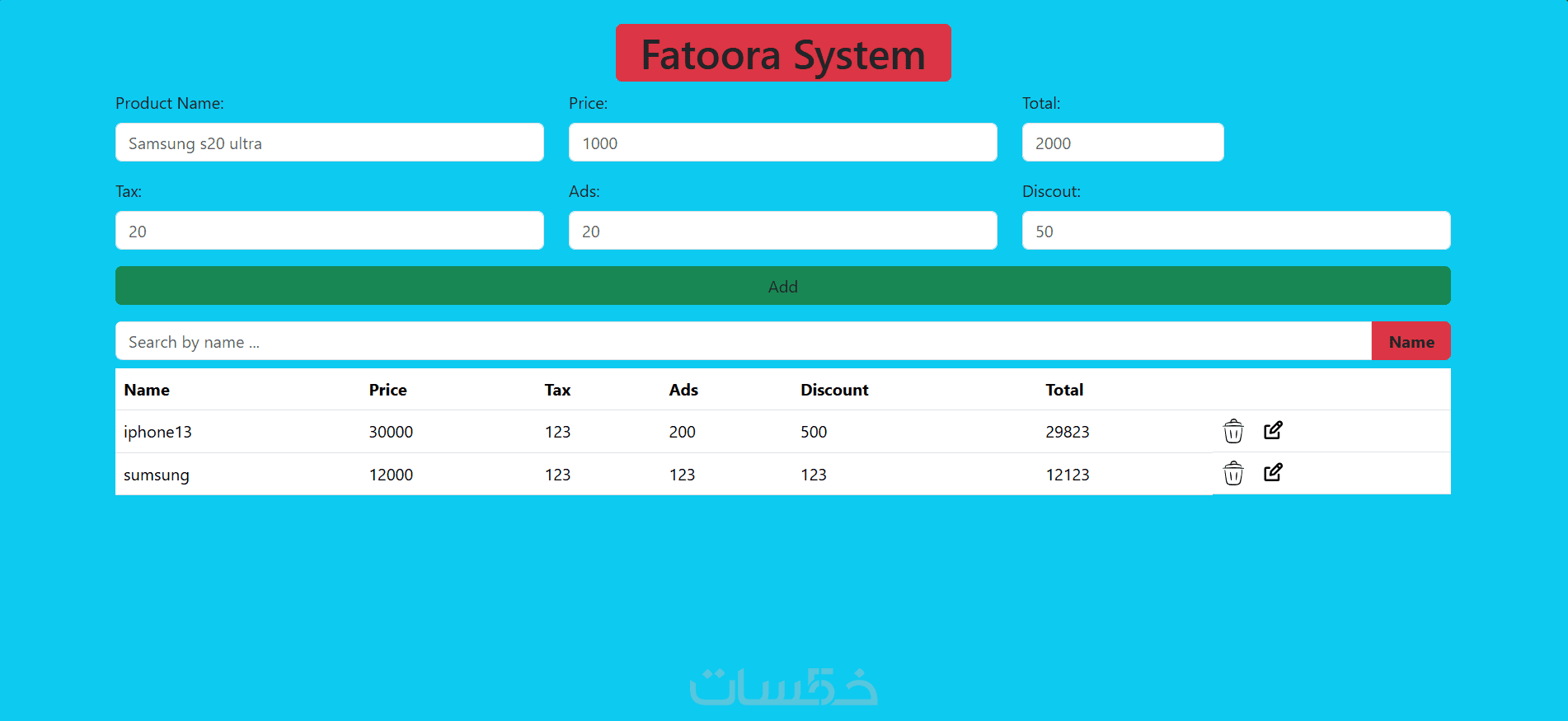
Task: Click the Tax: label
Action: point(129,191)
